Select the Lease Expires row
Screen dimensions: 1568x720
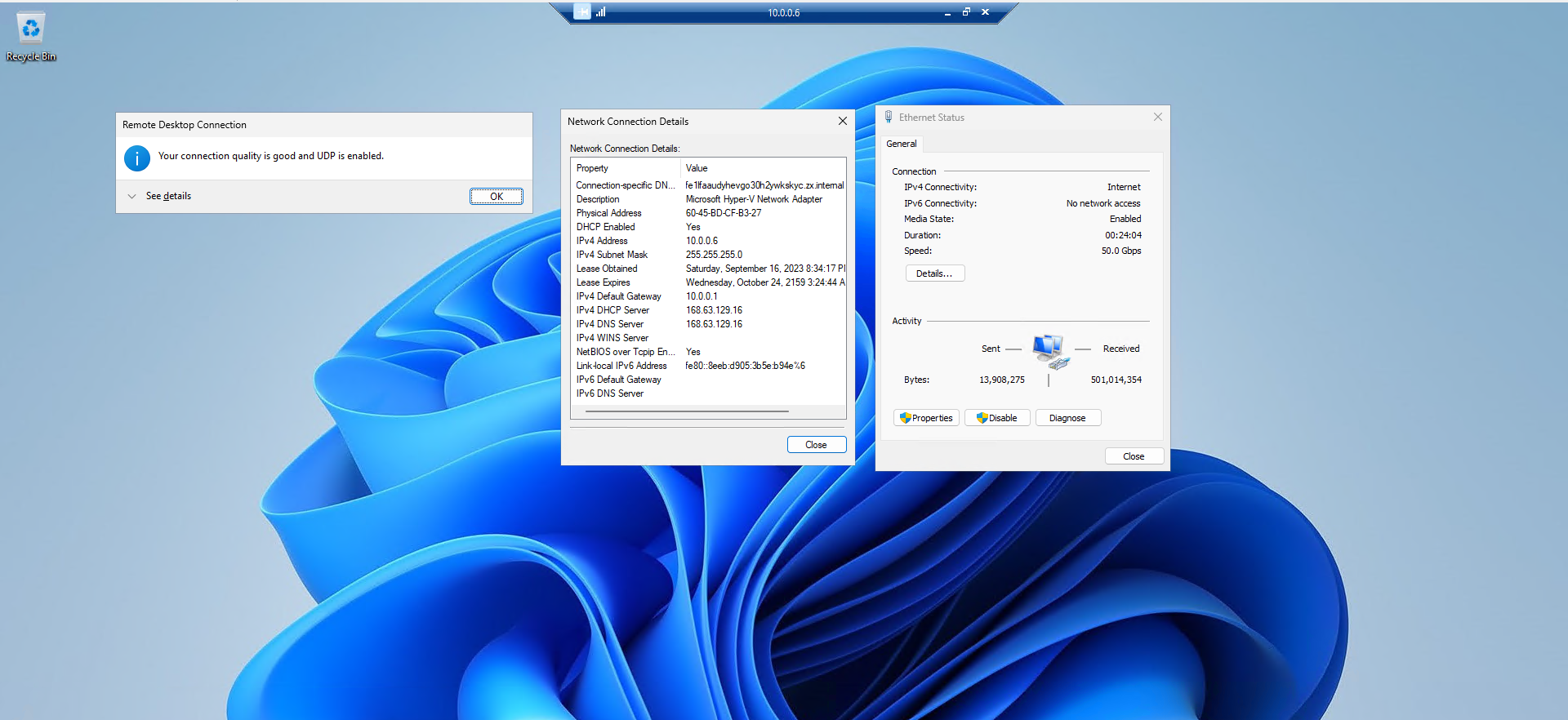pyautogui.click(x=708, y=282)
